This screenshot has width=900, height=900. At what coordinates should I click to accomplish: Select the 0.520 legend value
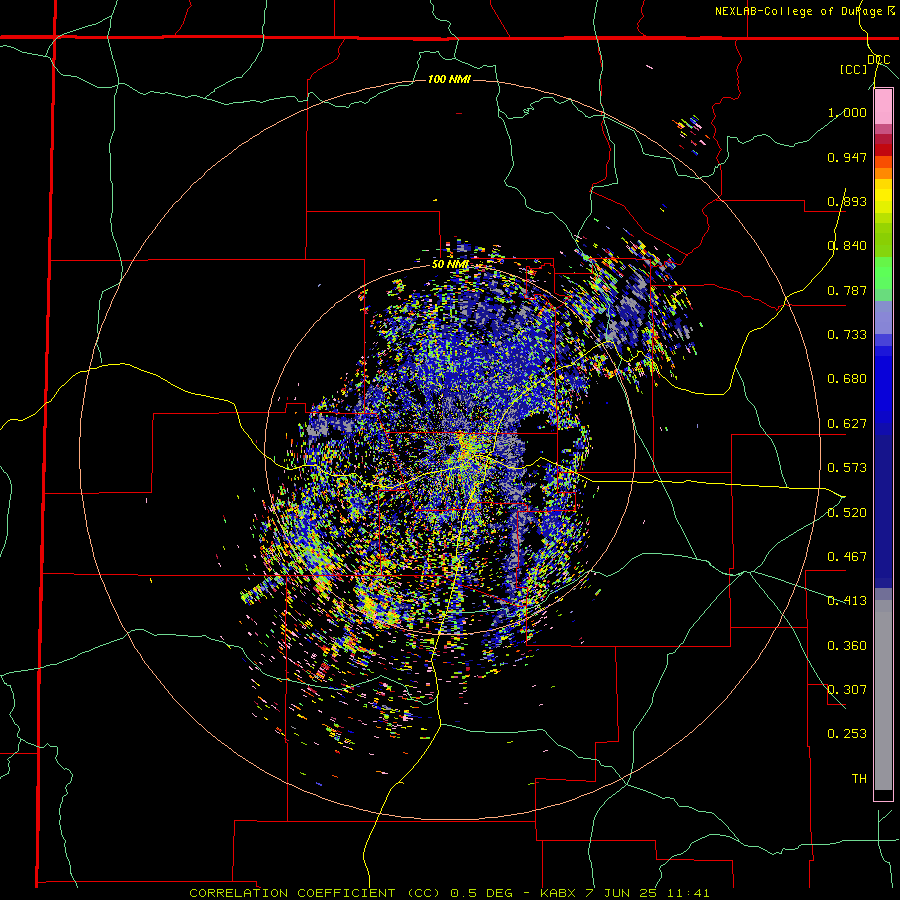coord(847,513)
